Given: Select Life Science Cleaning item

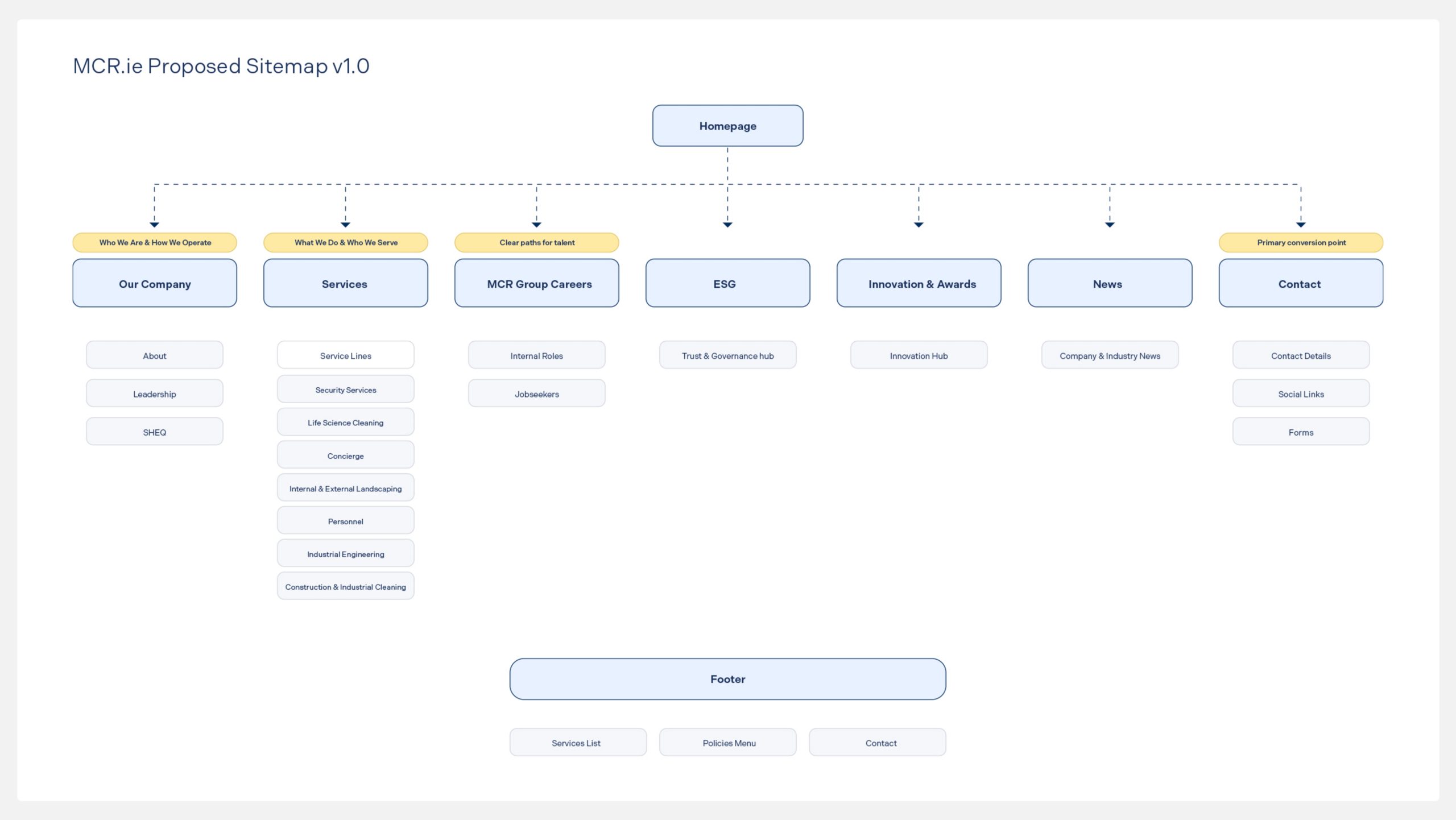Looking at the screenshot, I should click(x=345, y=423).
